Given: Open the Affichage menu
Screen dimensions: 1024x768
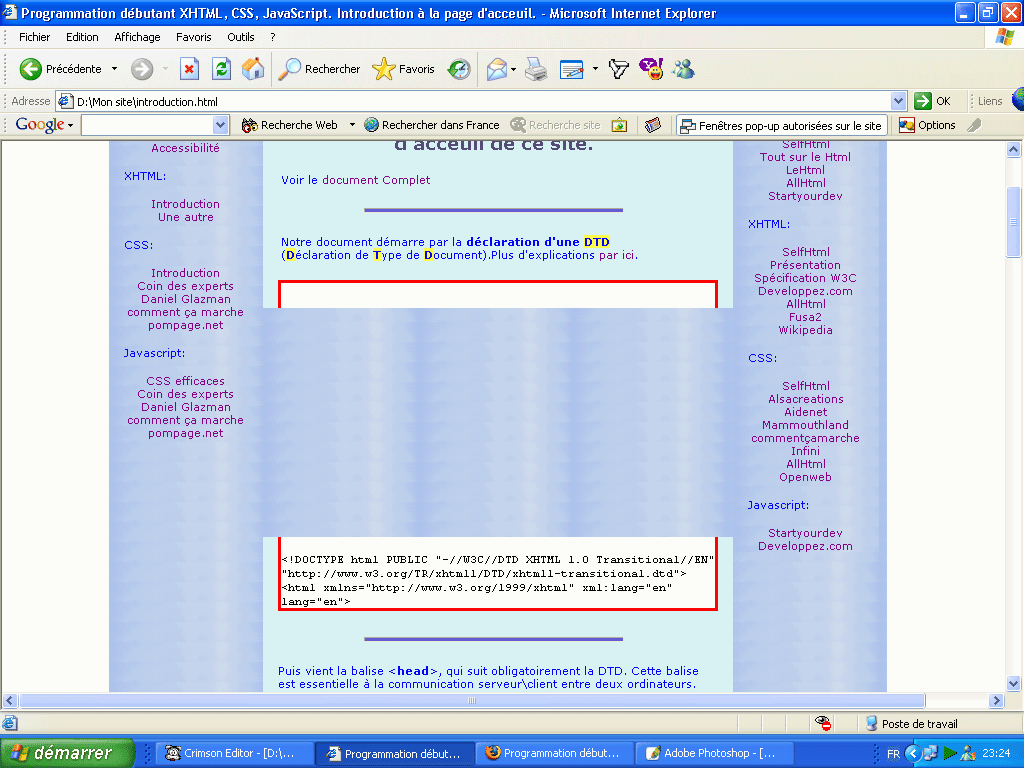Looking at the screenshot, I should coord(137,37).
